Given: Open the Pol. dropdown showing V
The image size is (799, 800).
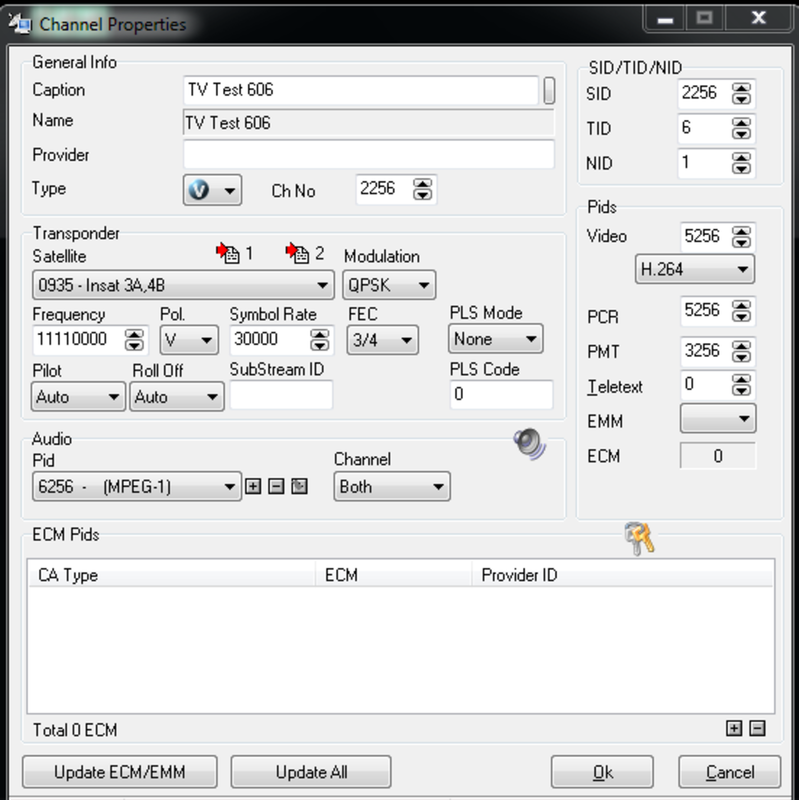Looking at the screenshot, I should pos(189,340).
